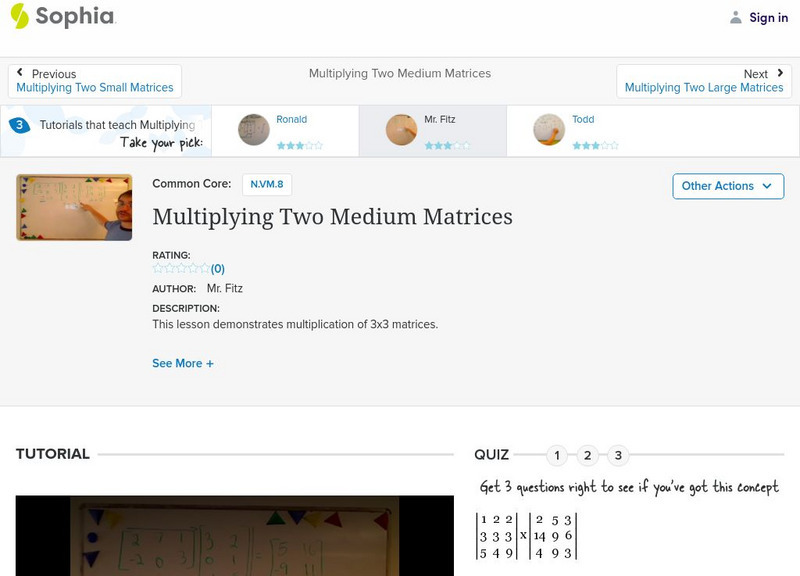
Task: Open quiz question step 3
Action: (x=619, y=454)
